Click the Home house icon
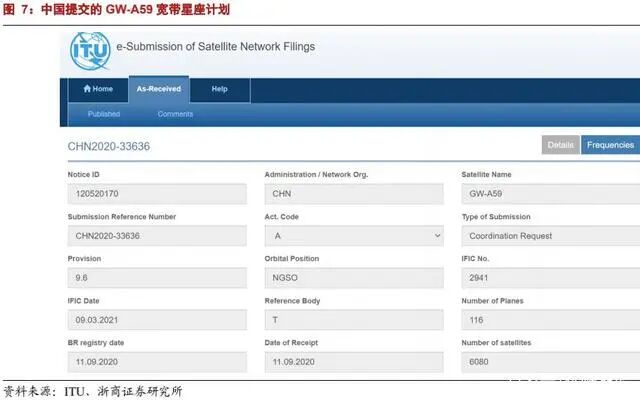This screenshot has width=640, height=400. click(87, 89)
